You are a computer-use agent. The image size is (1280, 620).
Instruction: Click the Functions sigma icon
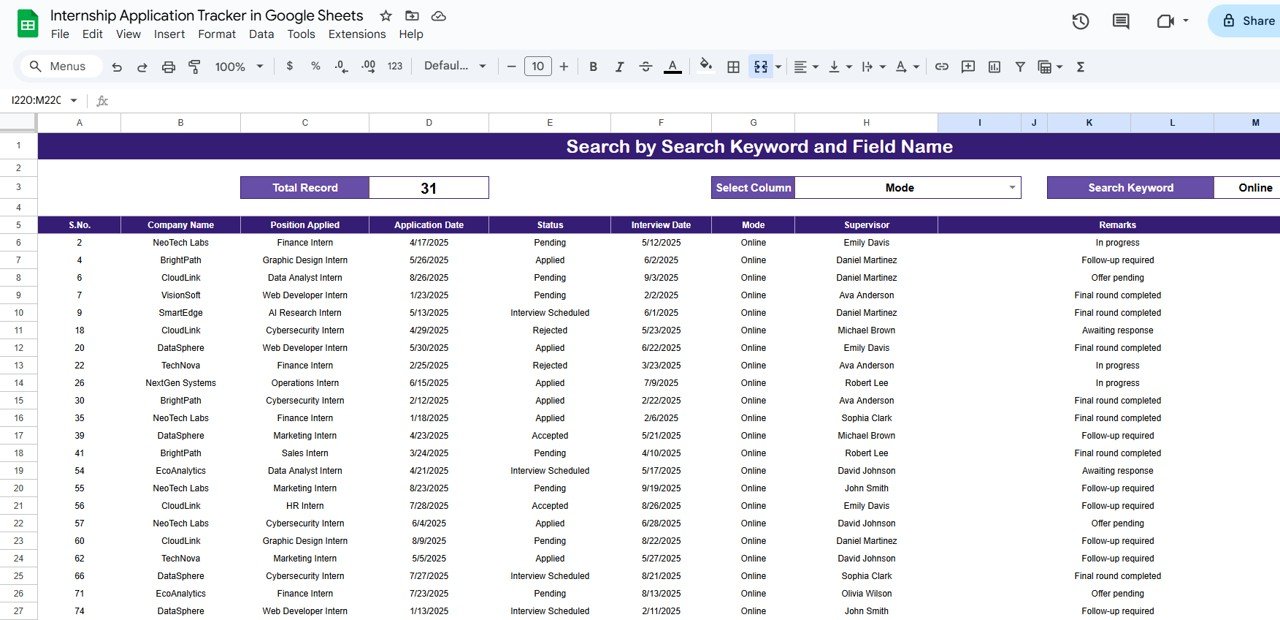tap(1080, 67)
